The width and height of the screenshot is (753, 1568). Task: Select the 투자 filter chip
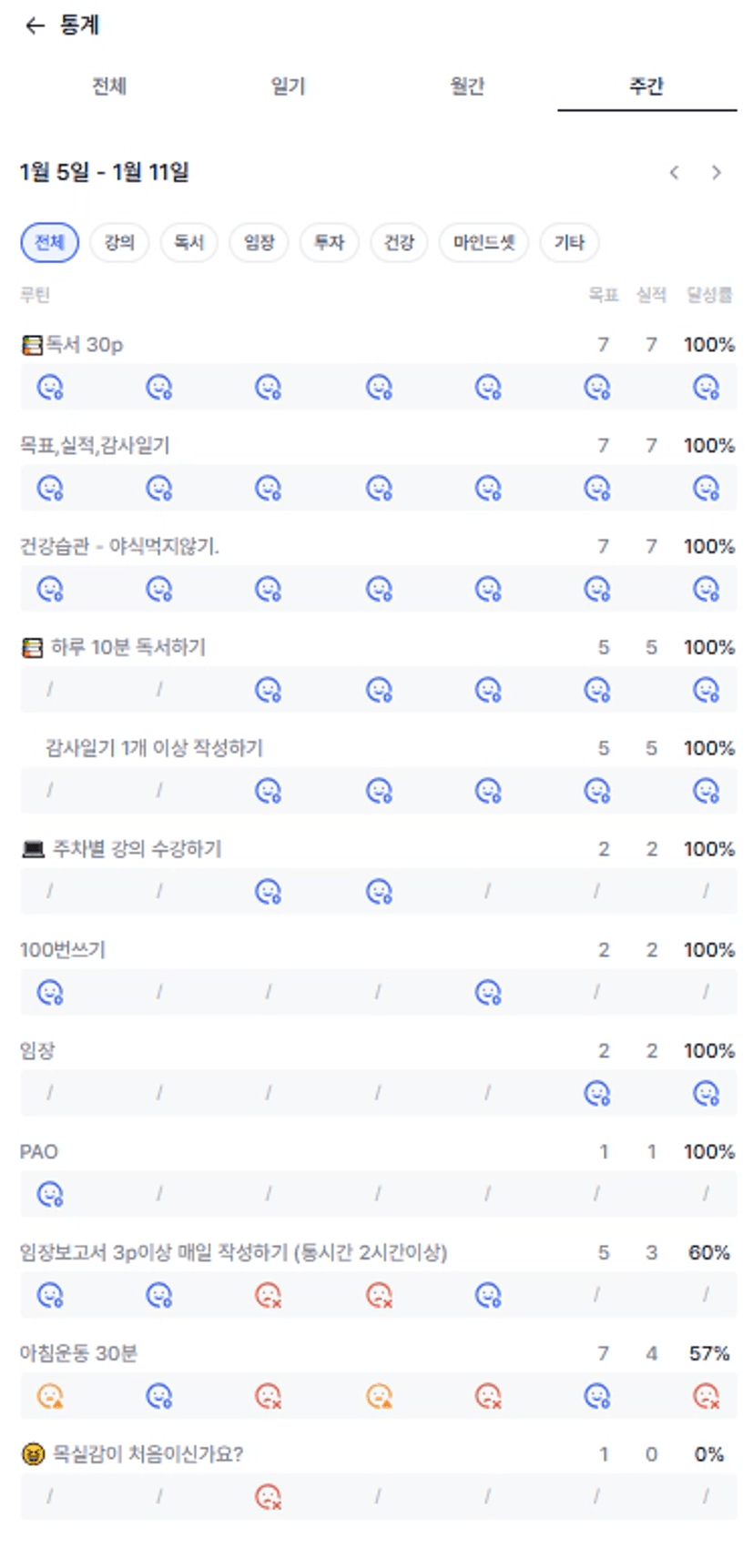tap(329, 242)
